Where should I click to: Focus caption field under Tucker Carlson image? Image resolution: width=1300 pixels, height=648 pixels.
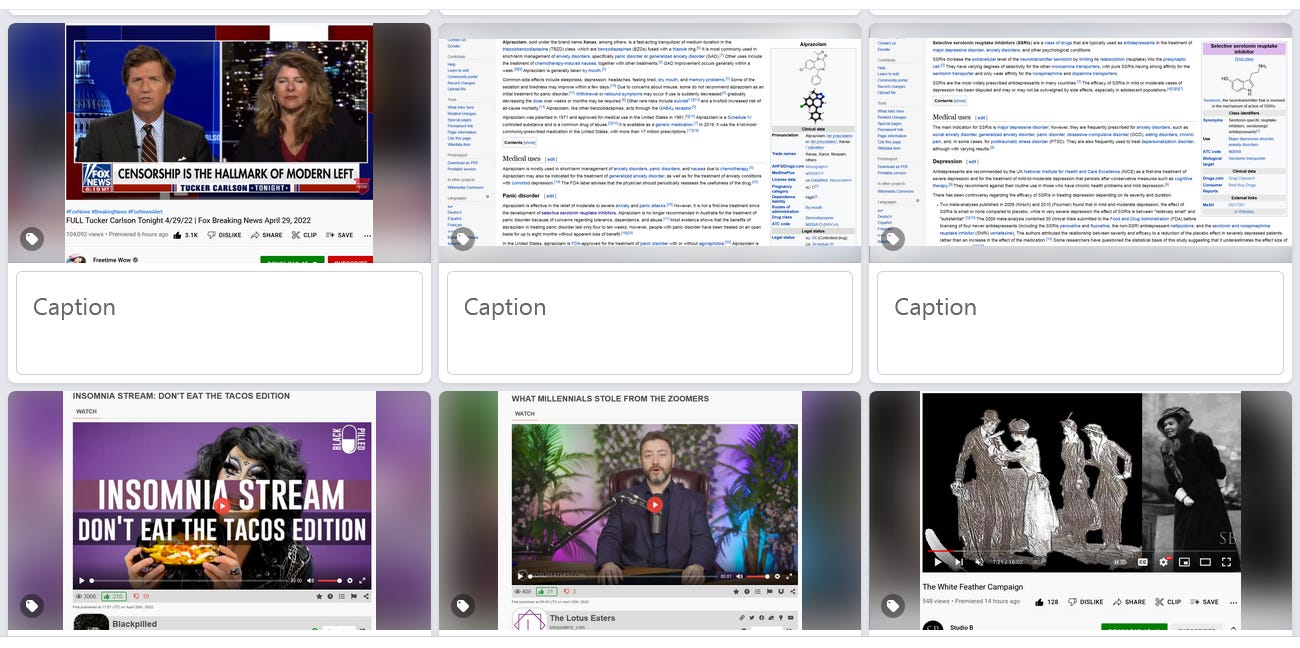(x=219, y=322)
